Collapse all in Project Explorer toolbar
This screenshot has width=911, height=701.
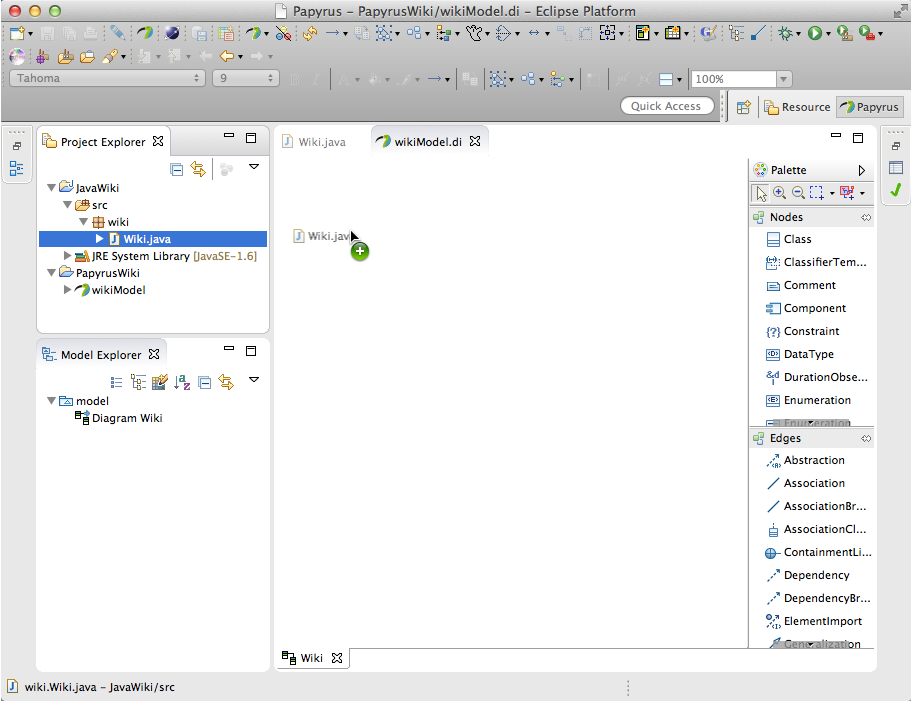click(177, 169)
